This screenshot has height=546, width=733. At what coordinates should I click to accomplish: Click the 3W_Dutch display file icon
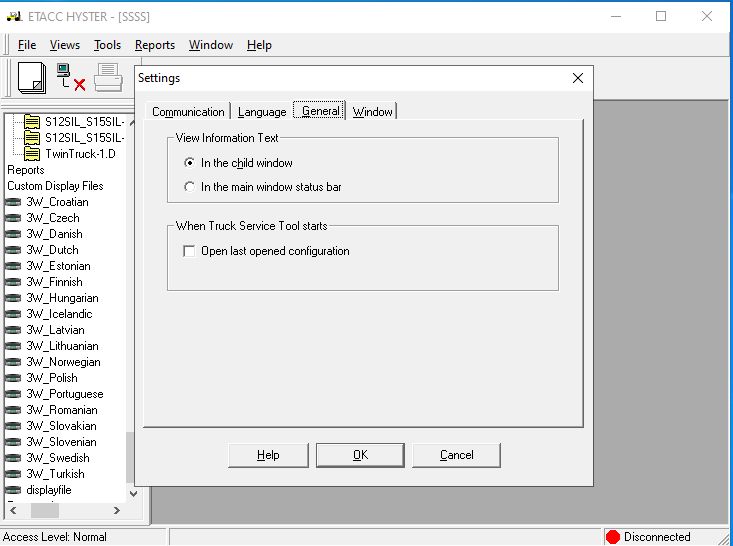(x=13, y=250)
